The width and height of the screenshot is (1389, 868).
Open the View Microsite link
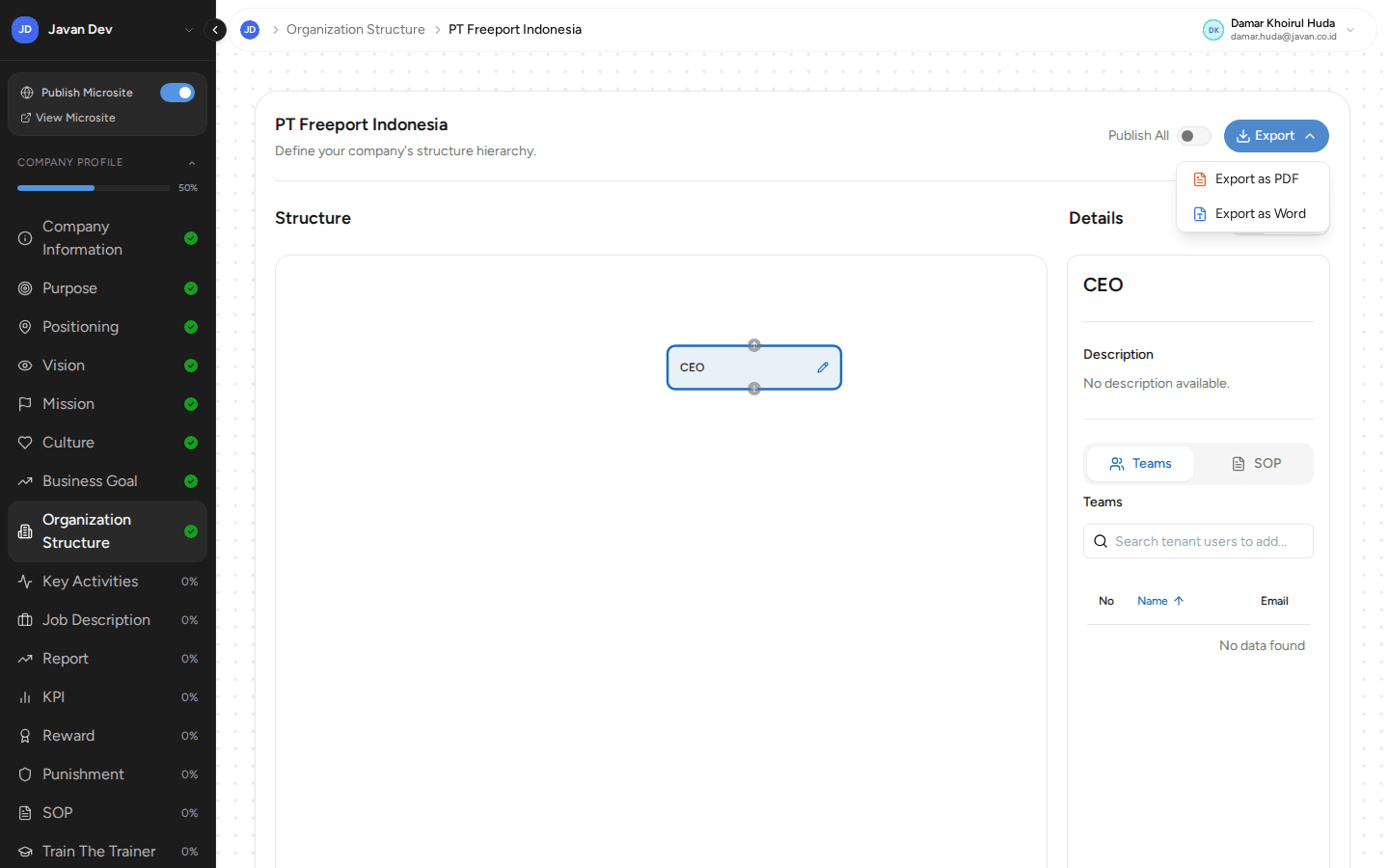click(x=68, y=118)
